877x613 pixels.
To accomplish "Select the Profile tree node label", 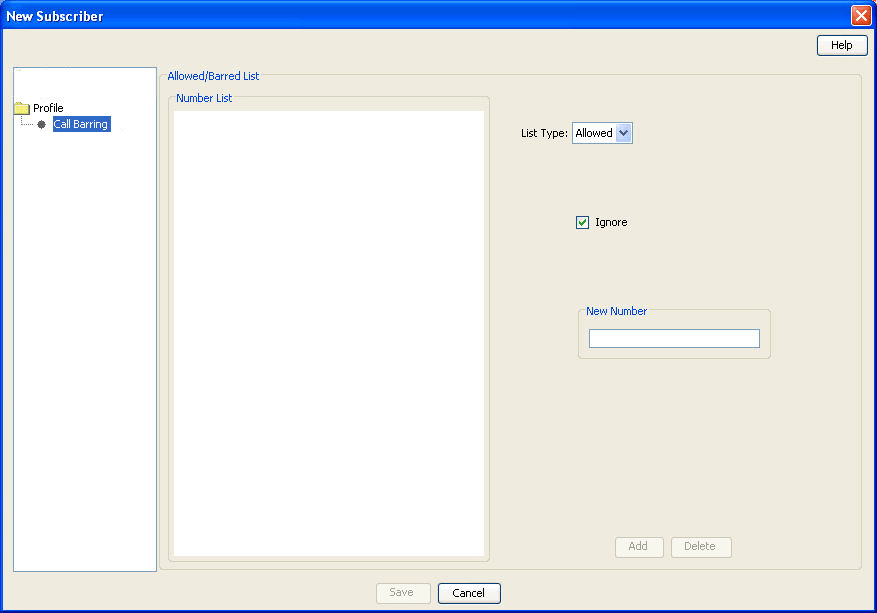I will coord(48,108).
